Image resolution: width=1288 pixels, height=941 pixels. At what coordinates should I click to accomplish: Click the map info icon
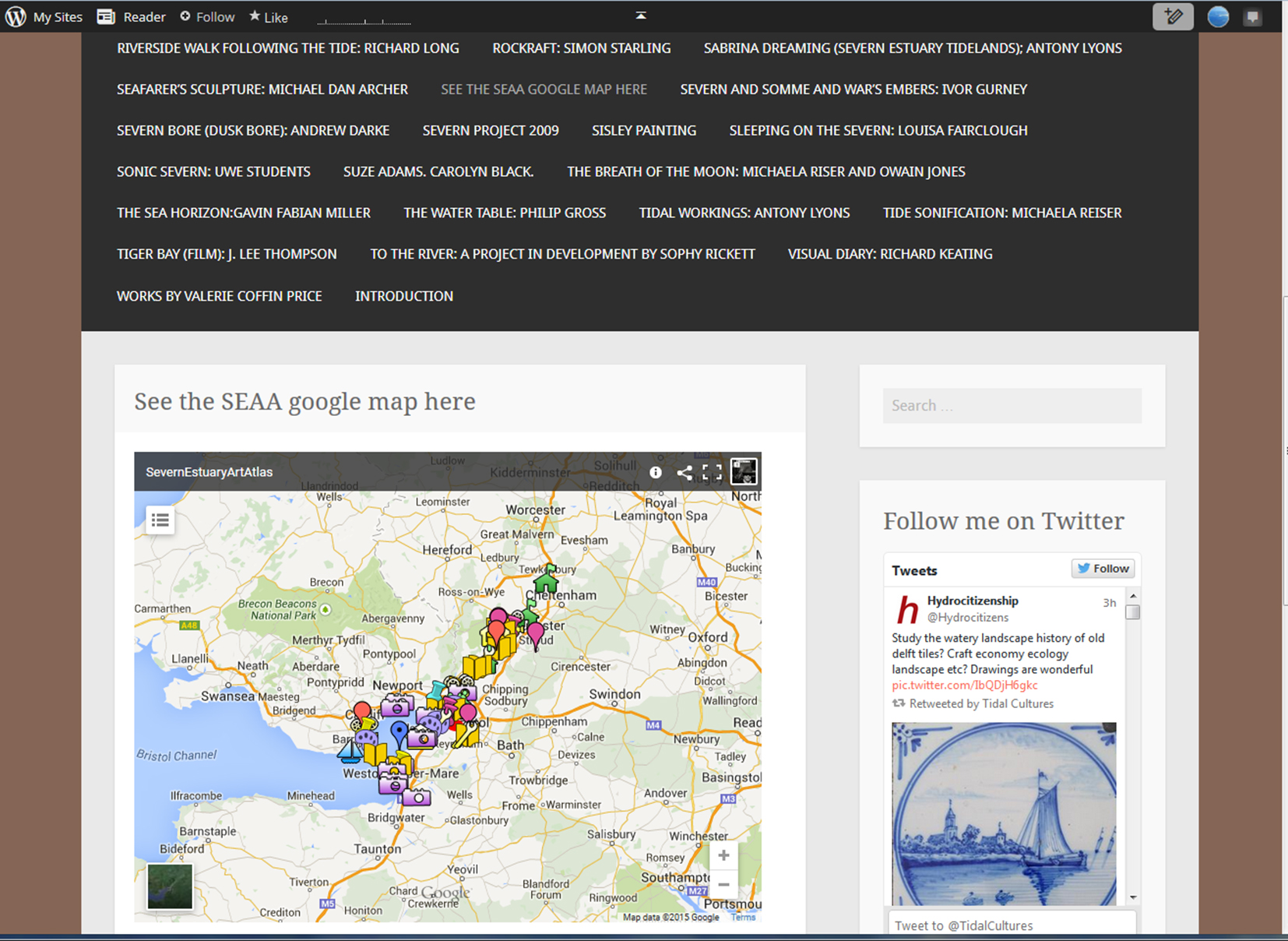tap(656, 472)
